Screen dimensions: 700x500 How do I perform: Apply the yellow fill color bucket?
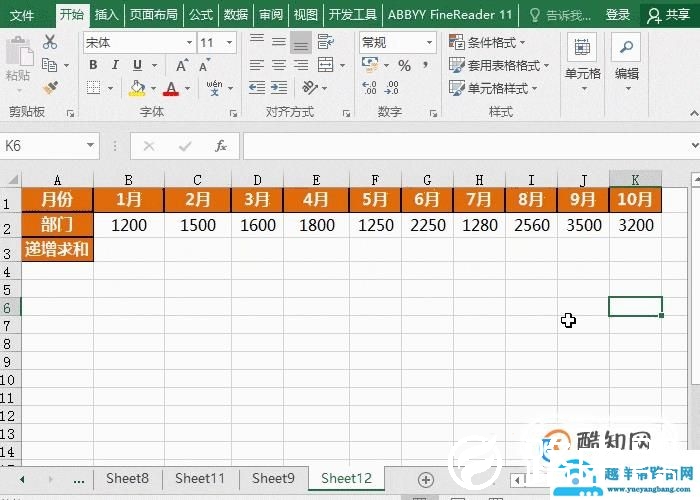coord(137,88)
